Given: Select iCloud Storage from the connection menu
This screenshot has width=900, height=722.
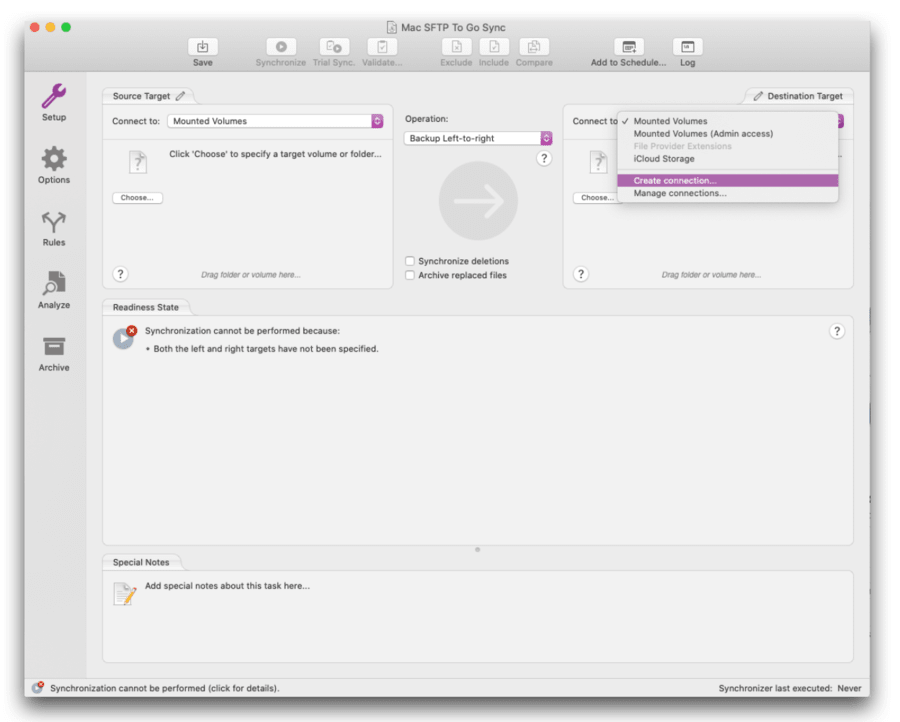Looking at the screenshot, I should pyautogui.click(x=665, y=158).
